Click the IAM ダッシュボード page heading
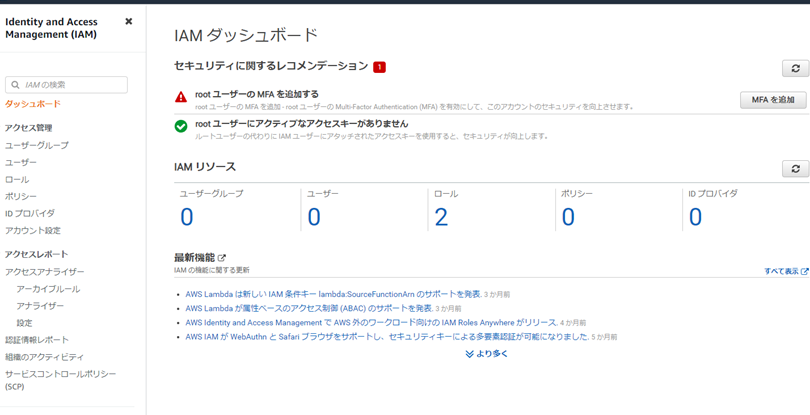810x415 pixels. click(246, 36)
